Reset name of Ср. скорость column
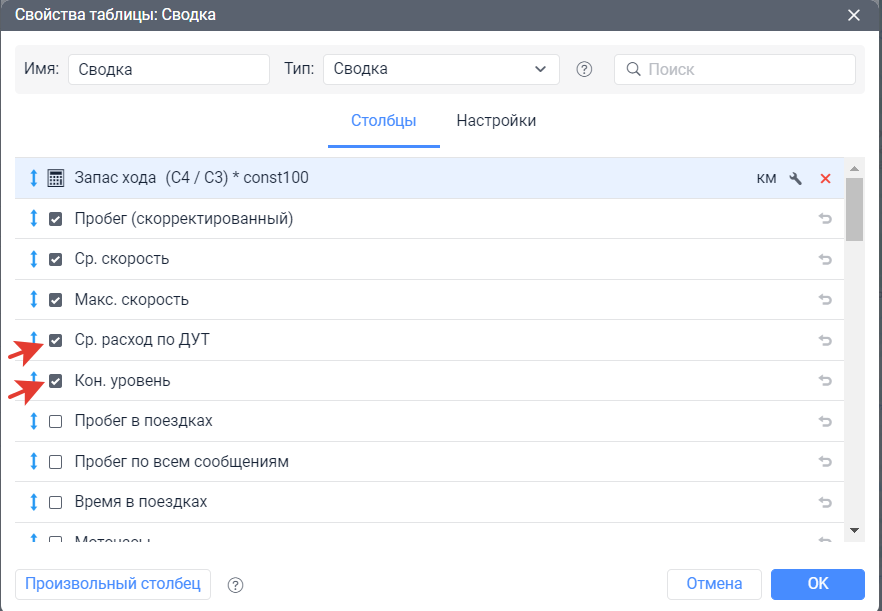Image resolution: width=882 pixels, height=611 pixels. [x=825, y=260]
